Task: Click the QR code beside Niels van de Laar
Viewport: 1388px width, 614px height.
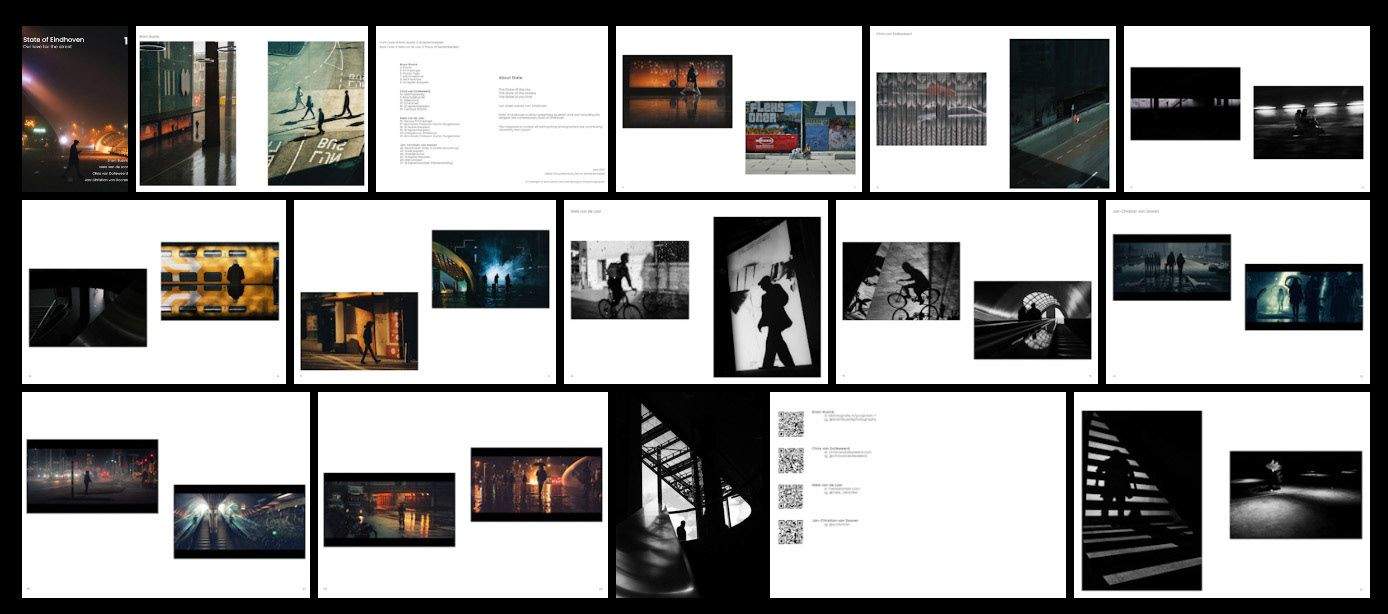Action: (791, 497)
